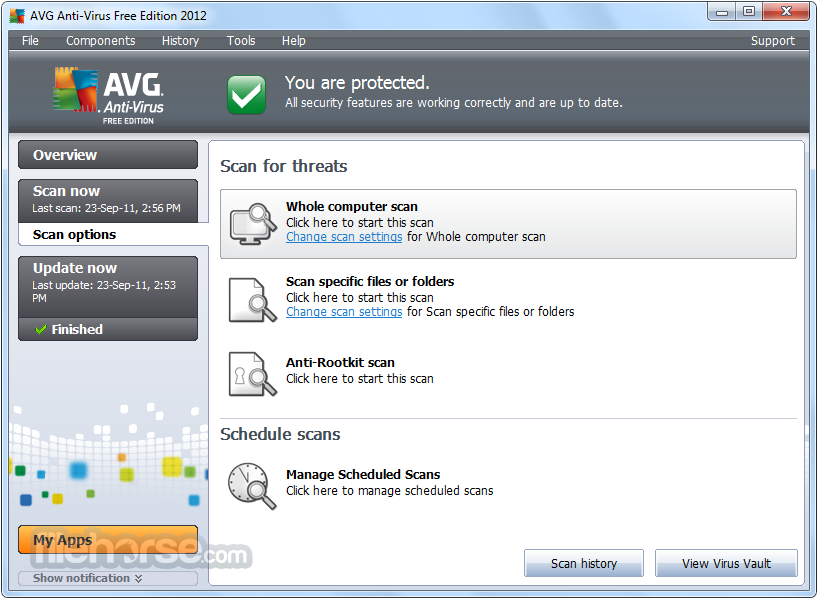Open the Help menu
This screenshot has height=599, width=818.
tap(294, 41)
